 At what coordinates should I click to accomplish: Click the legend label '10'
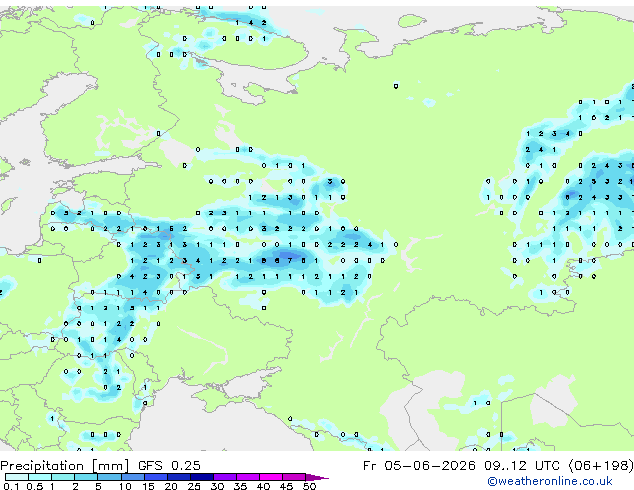point(125,486)
